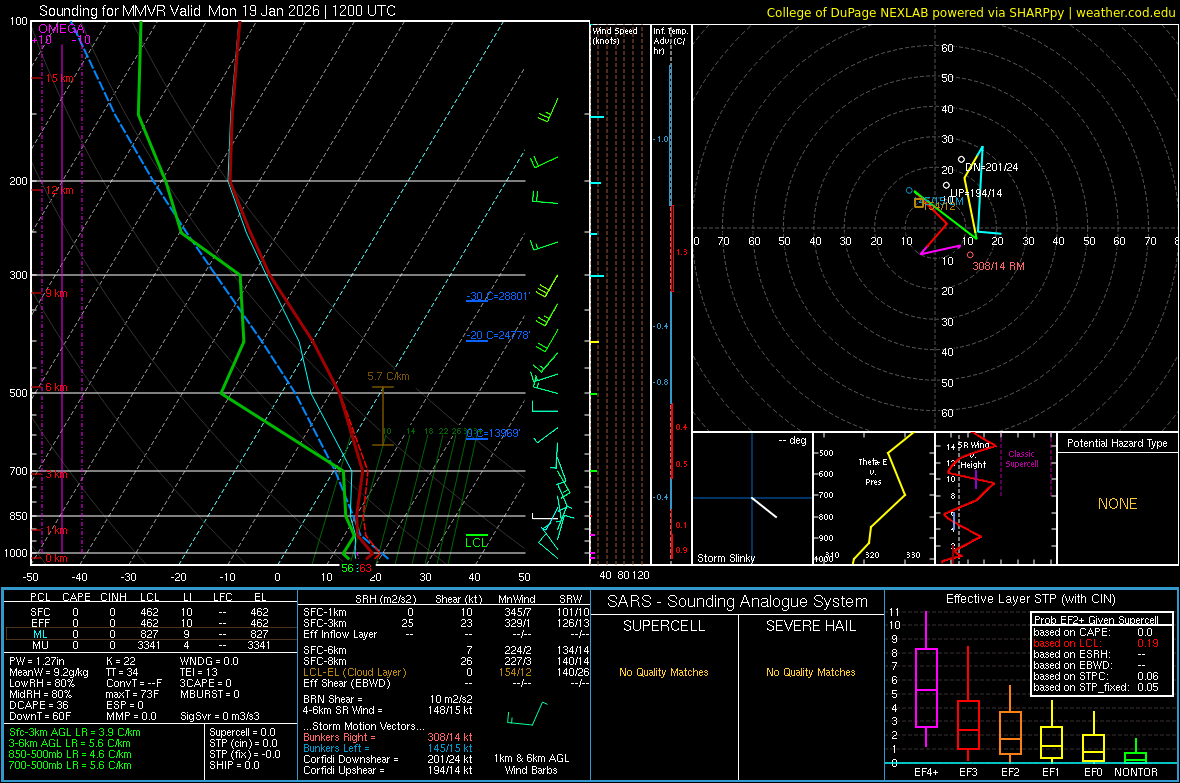Click the 0 C=13969' freezing level label
The image size is (1180, 783).
[x=493, y=433]
